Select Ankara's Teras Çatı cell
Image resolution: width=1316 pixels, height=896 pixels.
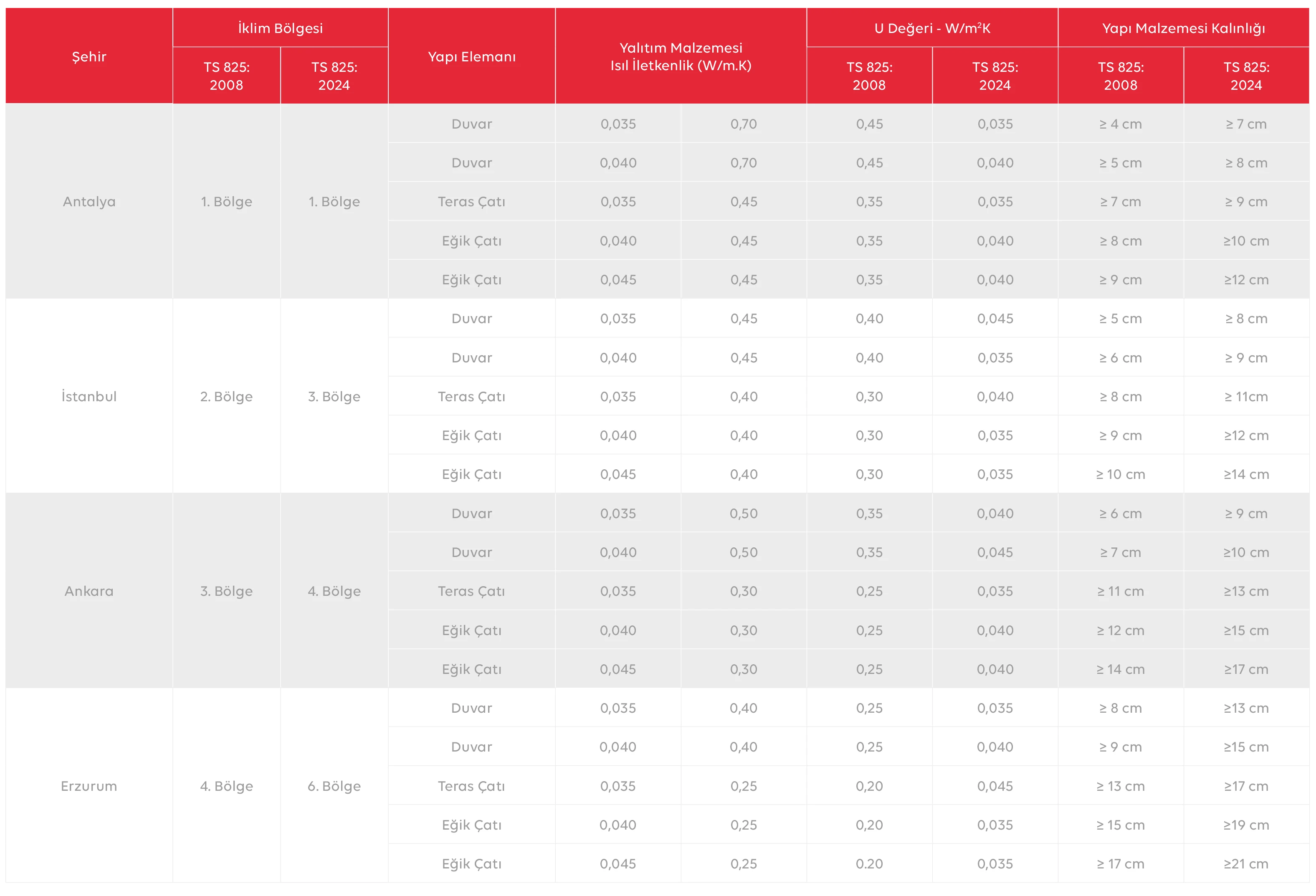pyautogui.click(x=472, y=591)
